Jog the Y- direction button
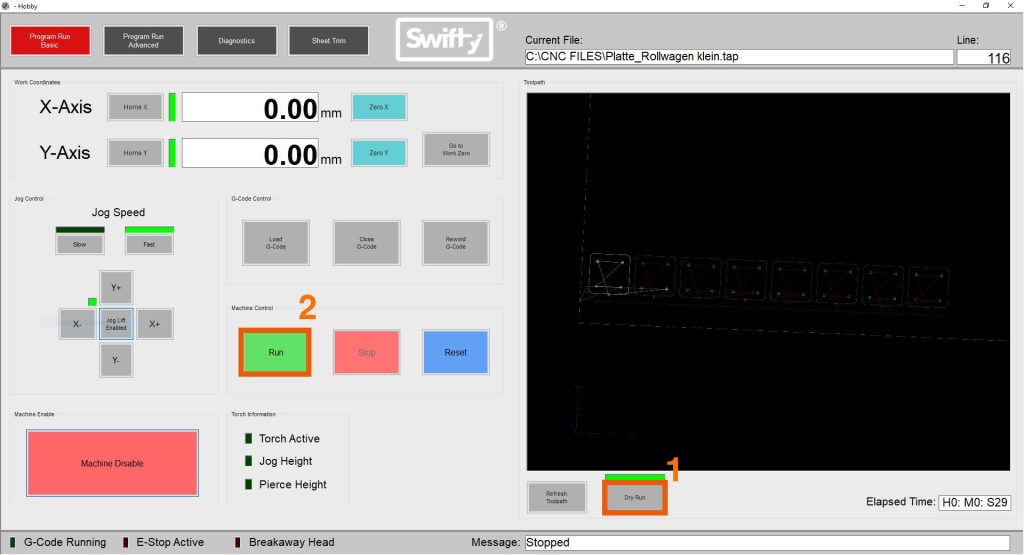 [116, 360]
